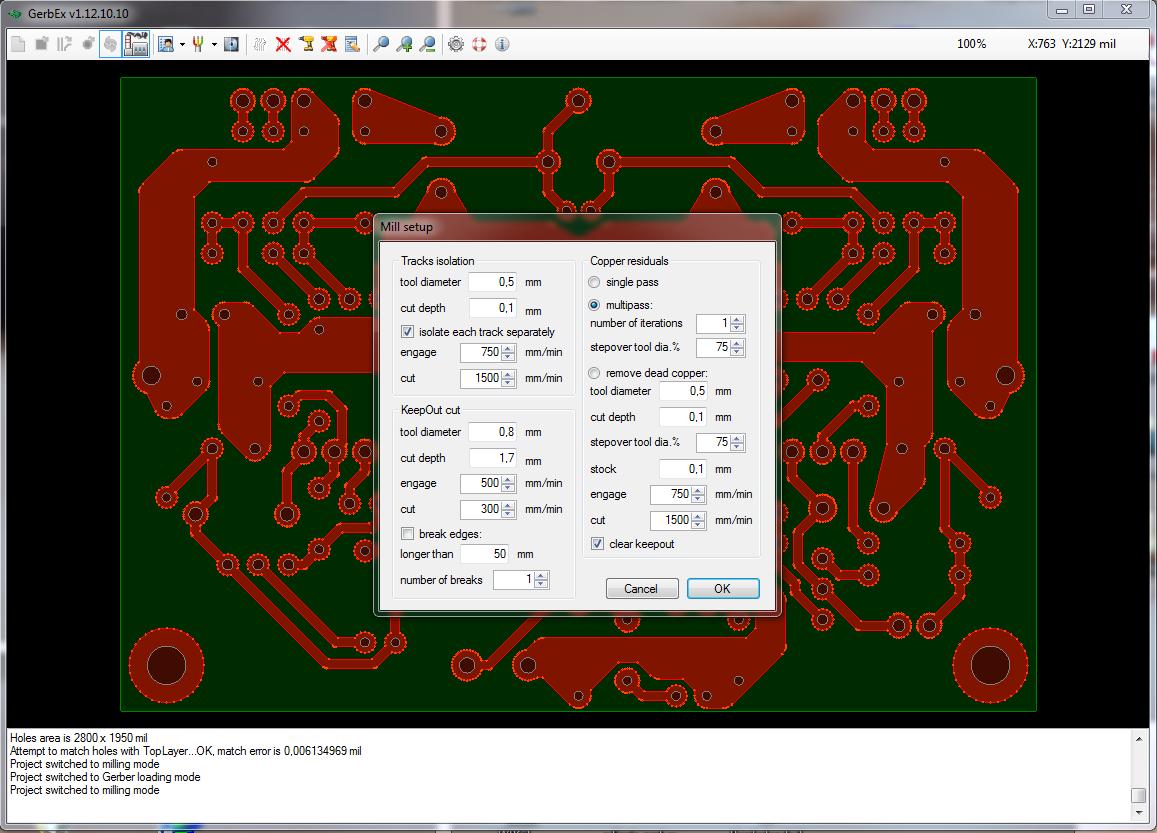1157x833 pixels.
Task: Adjust number of breaks spinner
Action: click(541, 580)
